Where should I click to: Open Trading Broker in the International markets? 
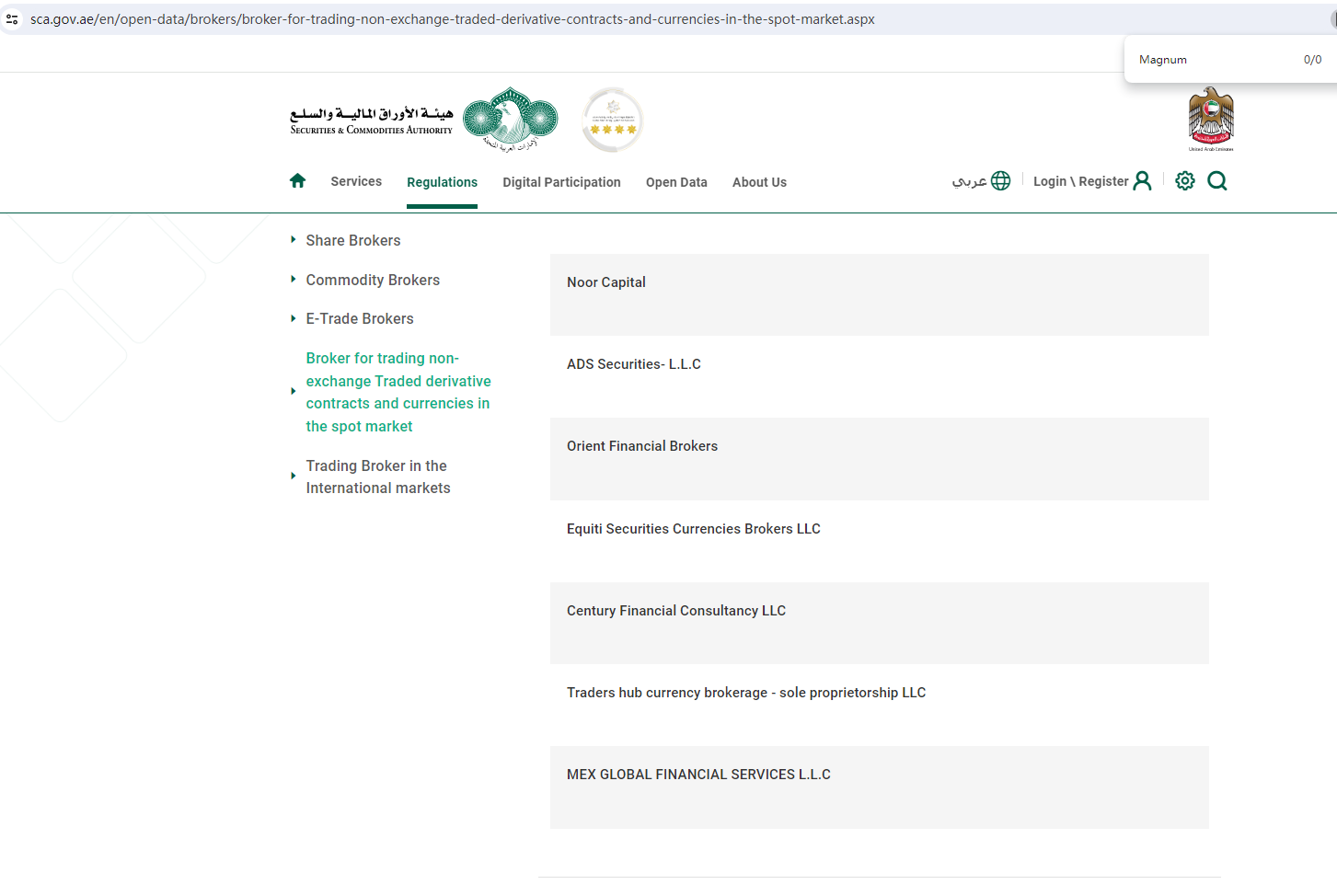(377, 477)
